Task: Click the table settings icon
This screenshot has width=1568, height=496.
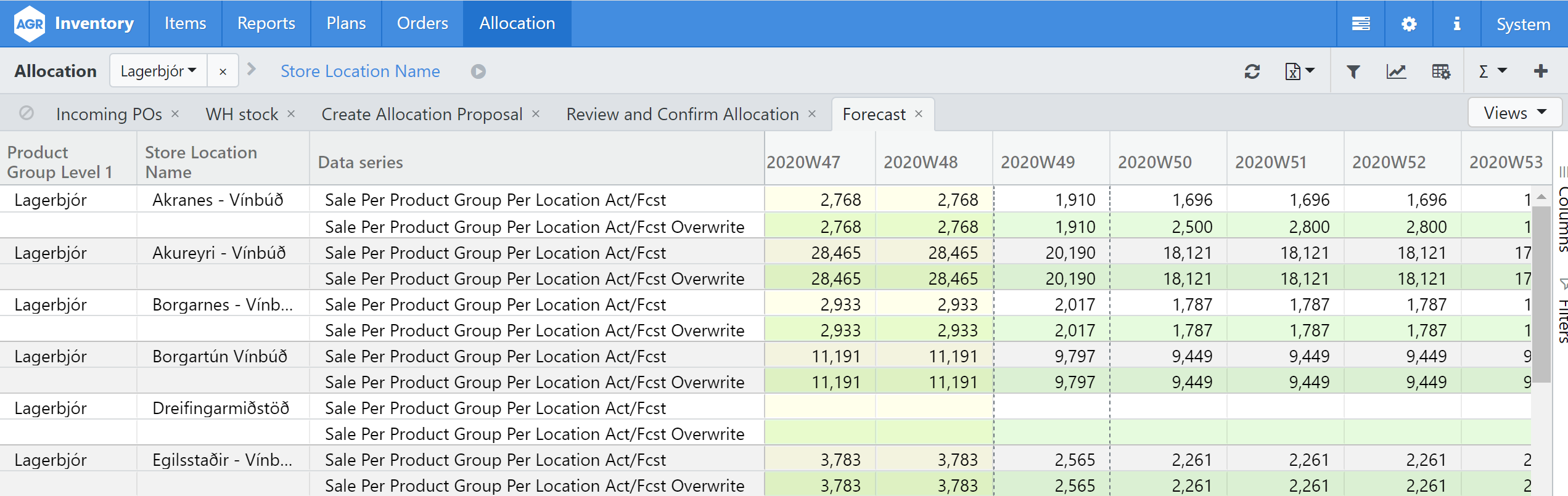Action: (x=1440, y=71)
